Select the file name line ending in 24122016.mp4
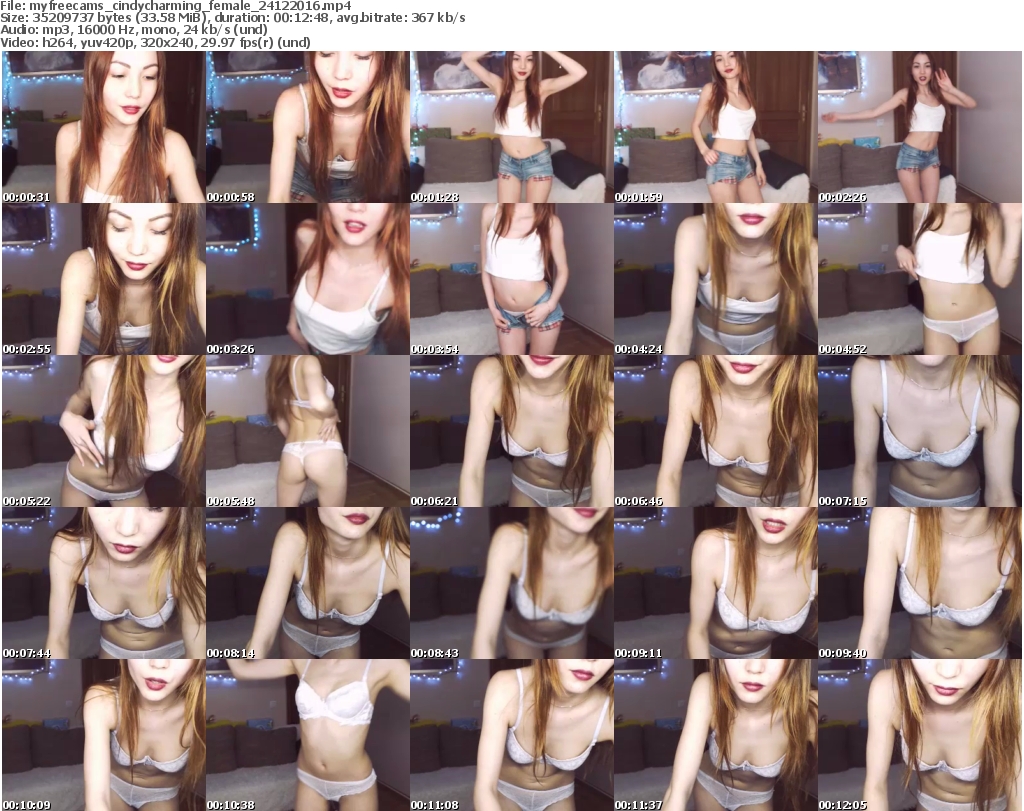 176,6
